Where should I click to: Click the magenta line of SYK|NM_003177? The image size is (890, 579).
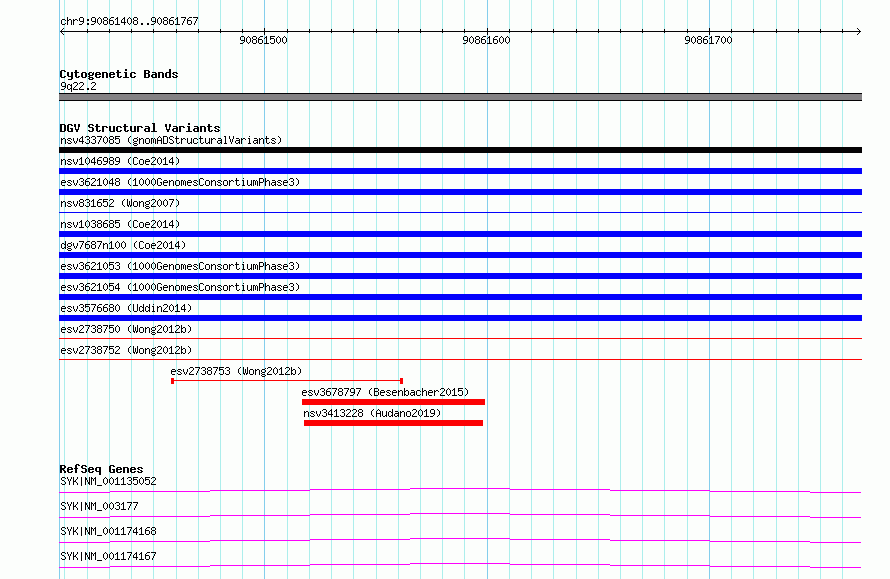point(460,515)
